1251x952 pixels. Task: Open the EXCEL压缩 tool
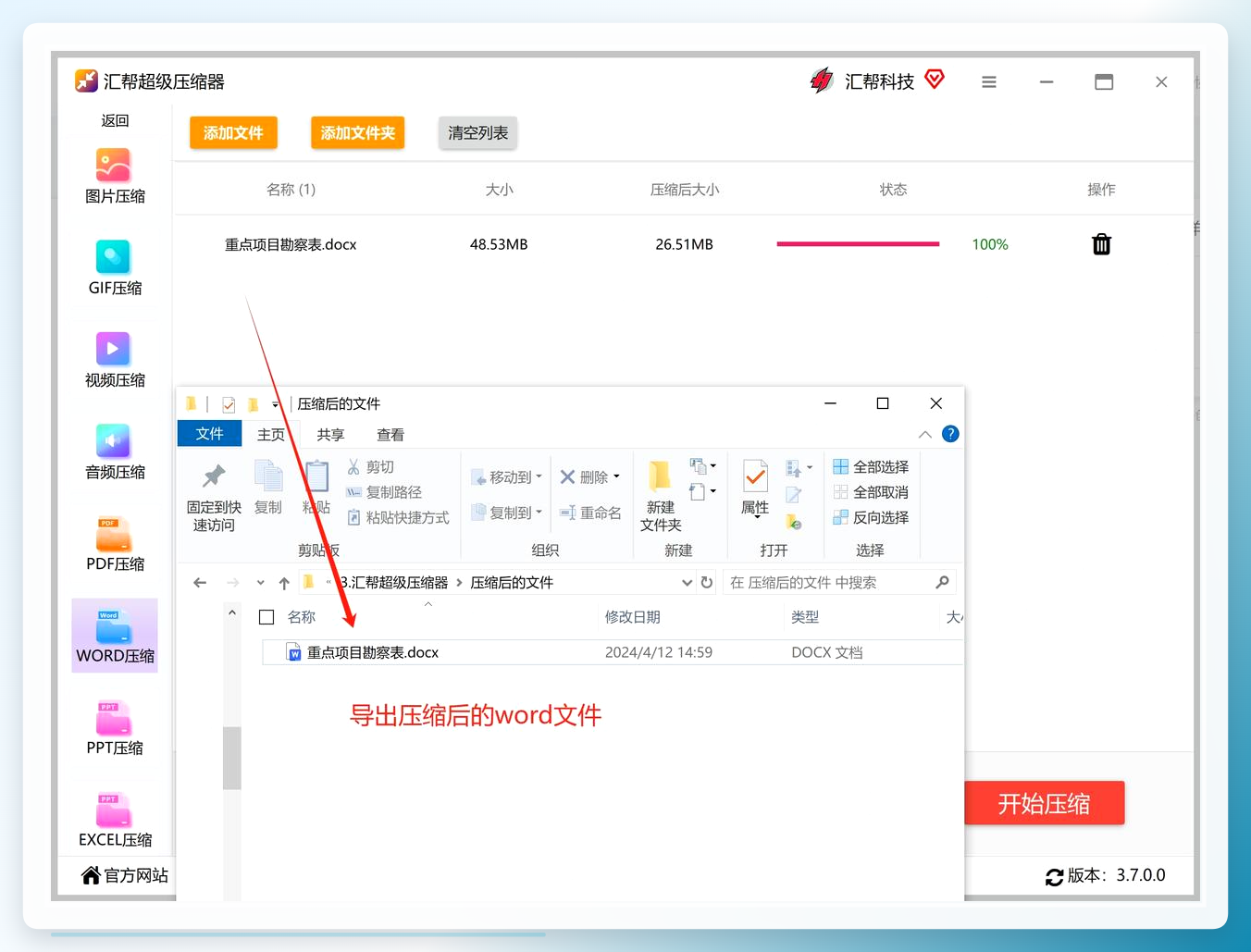pos(115,820)
